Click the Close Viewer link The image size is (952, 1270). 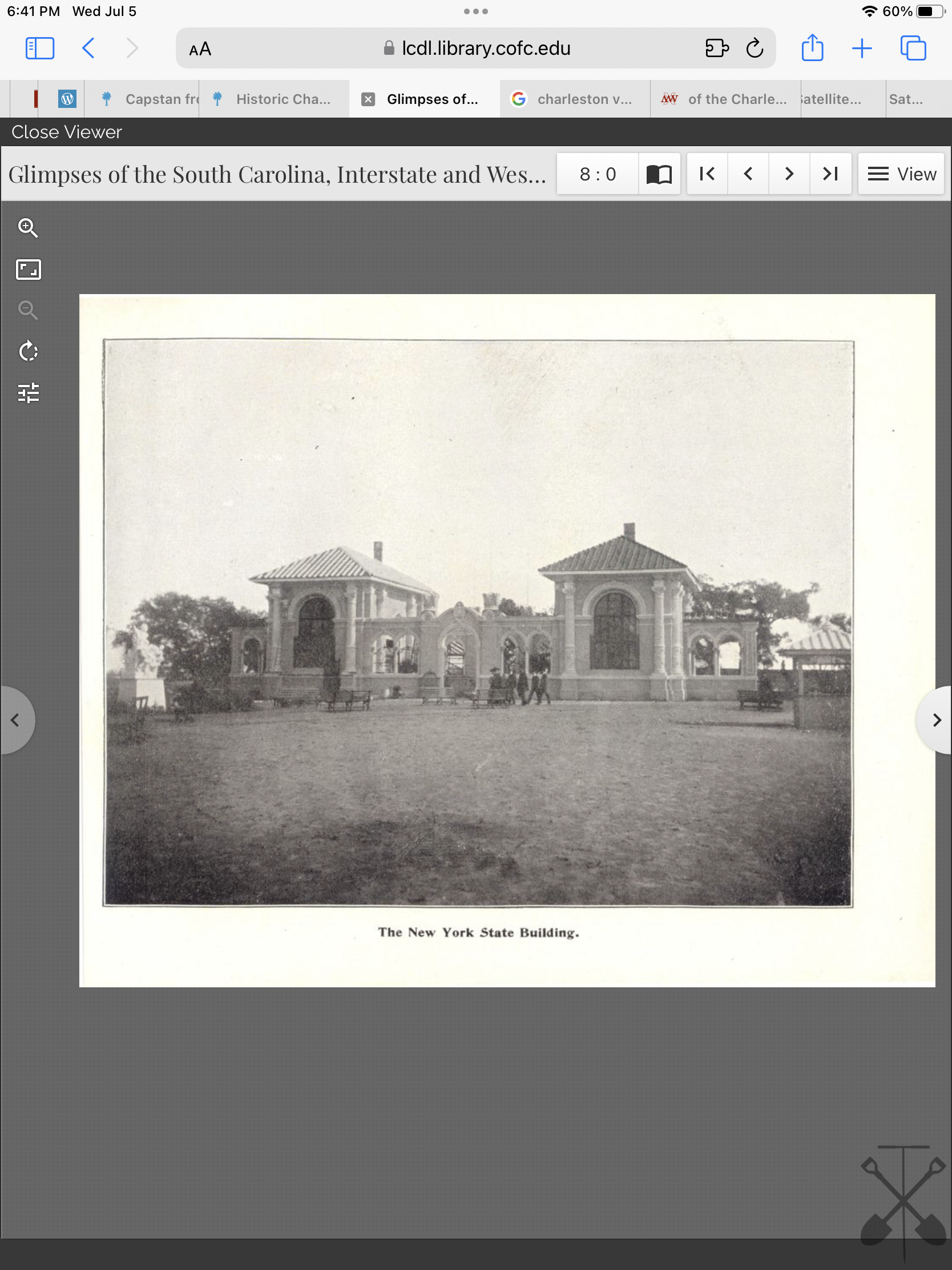pyautogui.click(x=67, y=132)
